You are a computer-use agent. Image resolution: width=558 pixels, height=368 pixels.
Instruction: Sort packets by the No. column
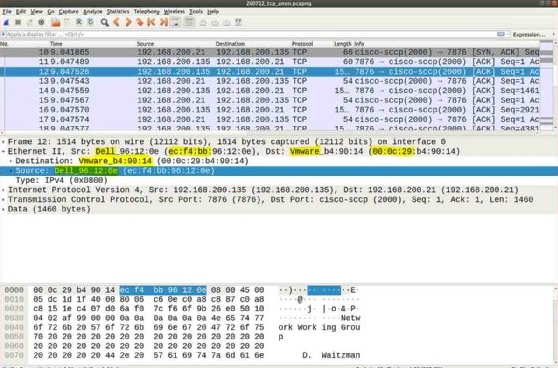(x=4, y=44)
